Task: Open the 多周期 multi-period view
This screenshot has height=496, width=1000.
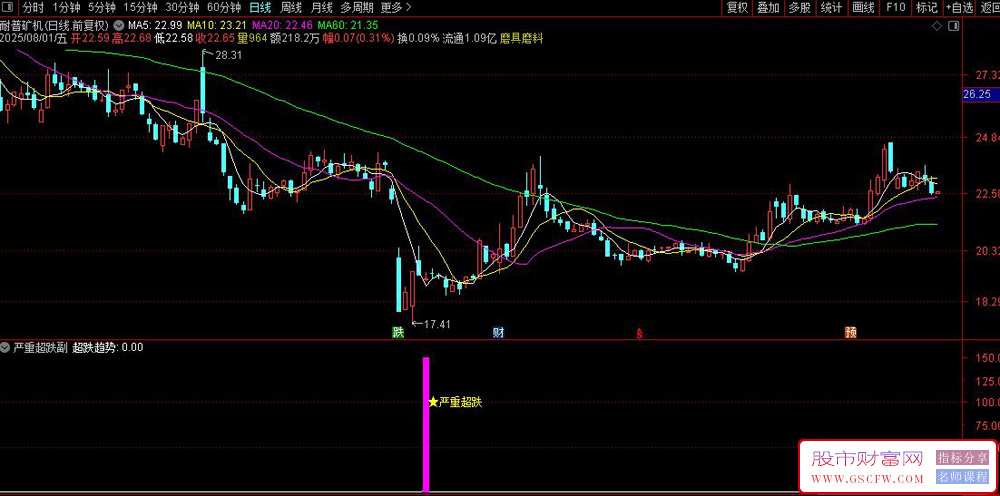Action: coord(357,8)
